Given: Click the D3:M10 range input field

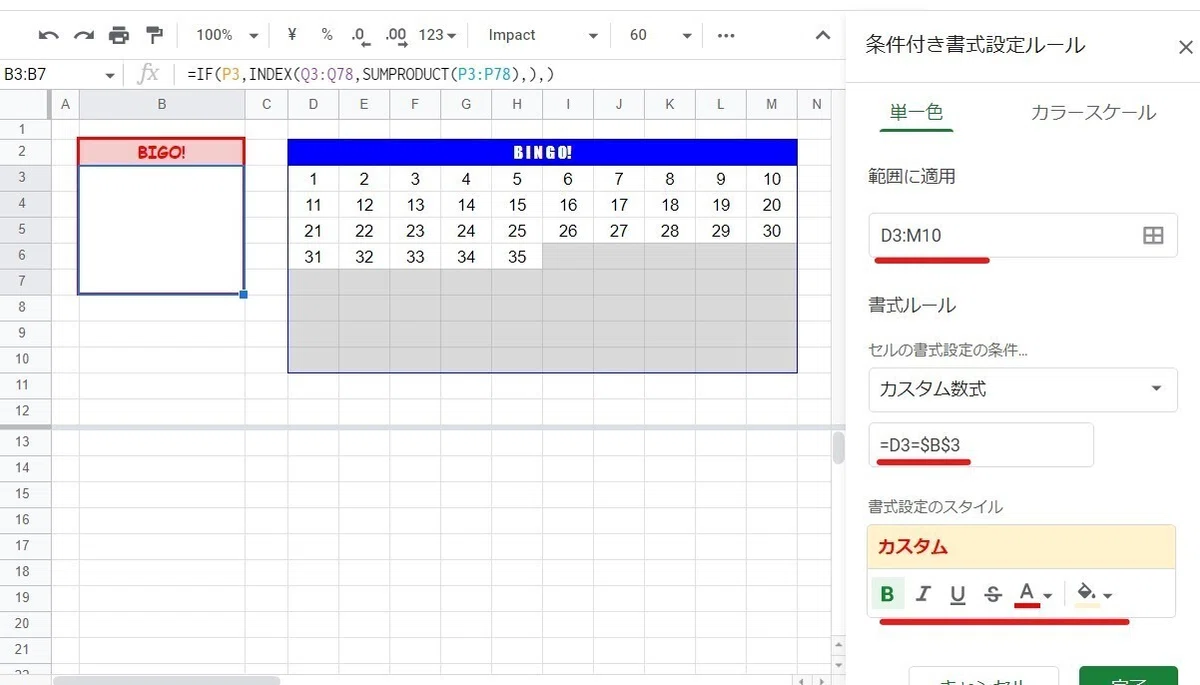Looking at the screenshot, I should (1022, 236).
